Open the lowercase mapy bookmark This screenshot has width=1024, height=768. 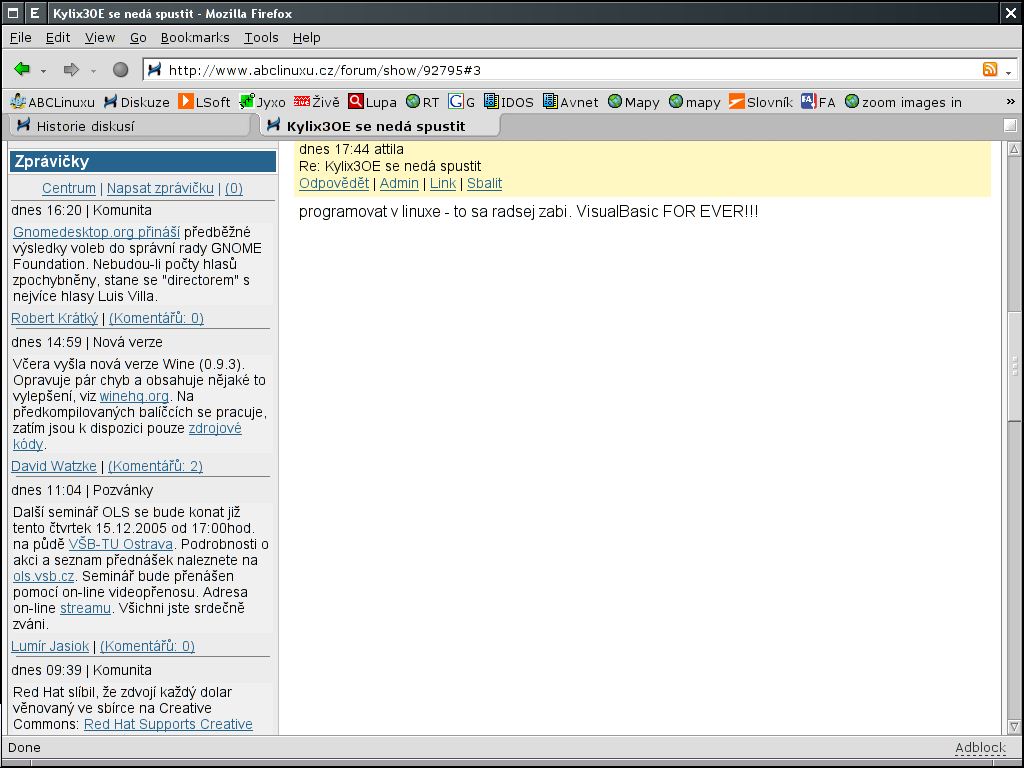point(695,102)
